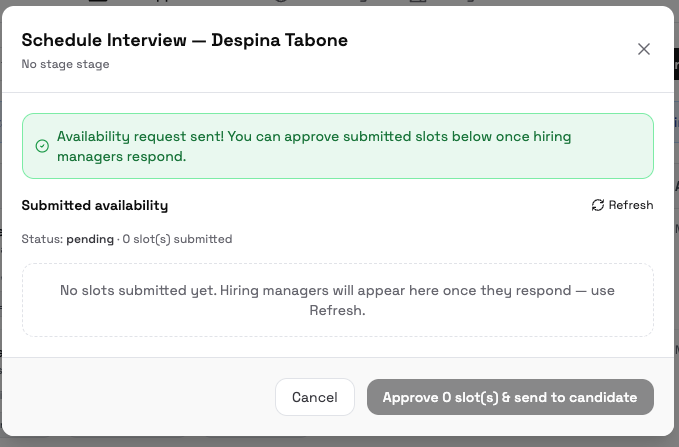Click the Refresh availability link
This screenshot has height=447, width=679.
(622, 205)
